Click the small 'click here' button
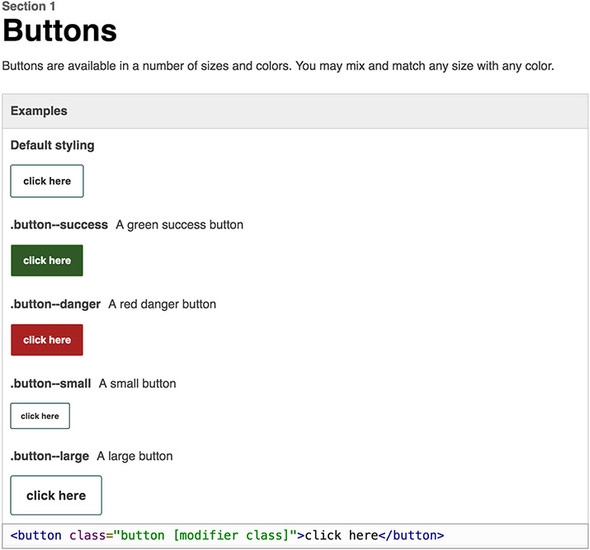Viewport: 590px width, 550px height. click(x=40, y=416)
